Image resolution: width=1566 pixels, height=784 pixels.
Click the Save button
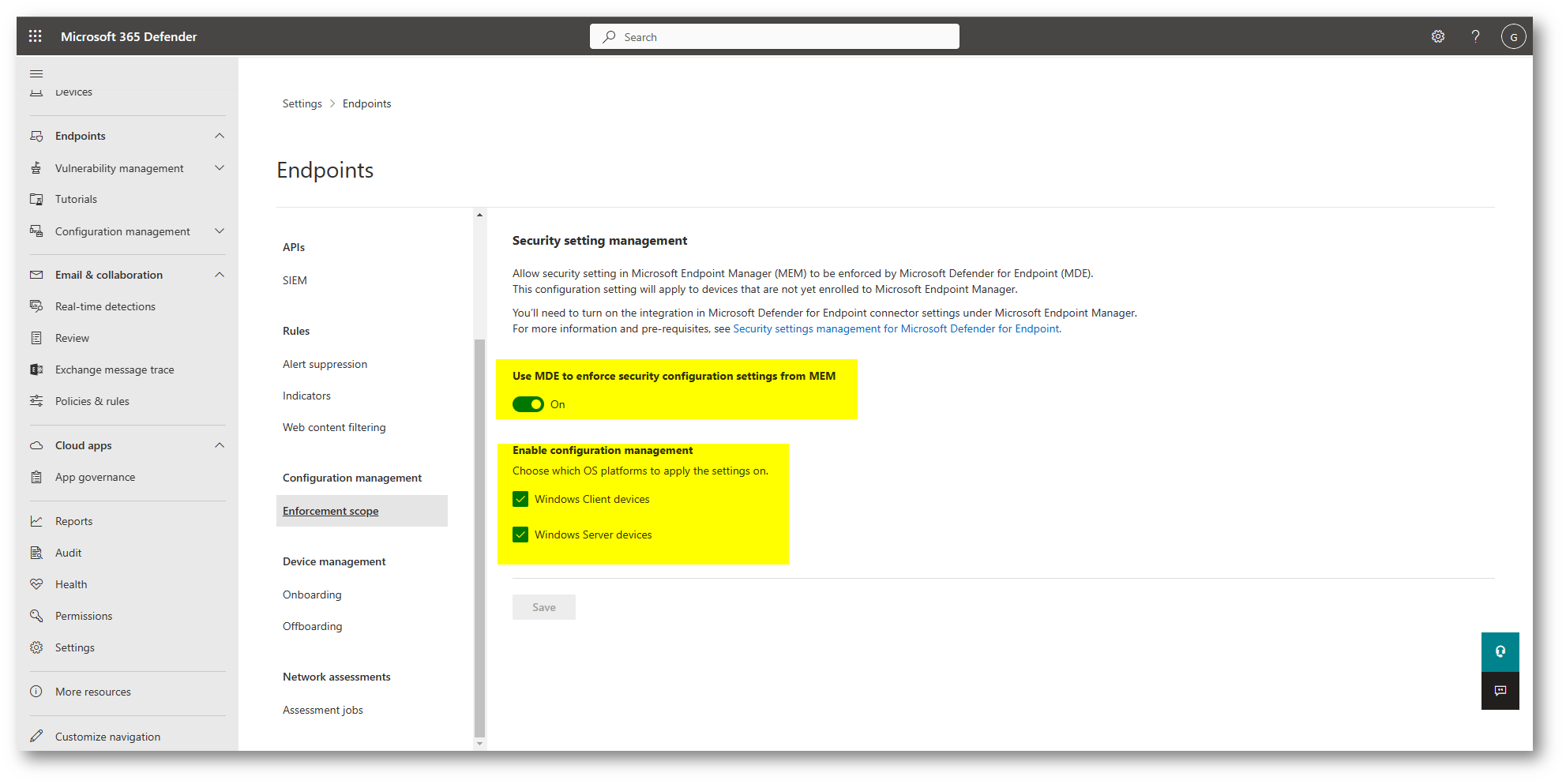[x=543, y=607]
